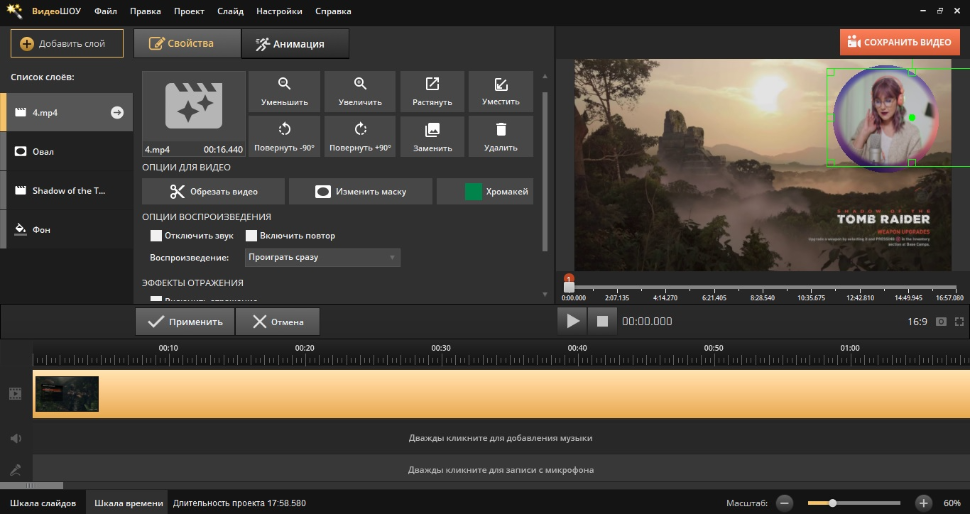The image size is (970, 514).
Task: Click Дважды кликните для добавления музыки track
Action: (x=500, y=438)
